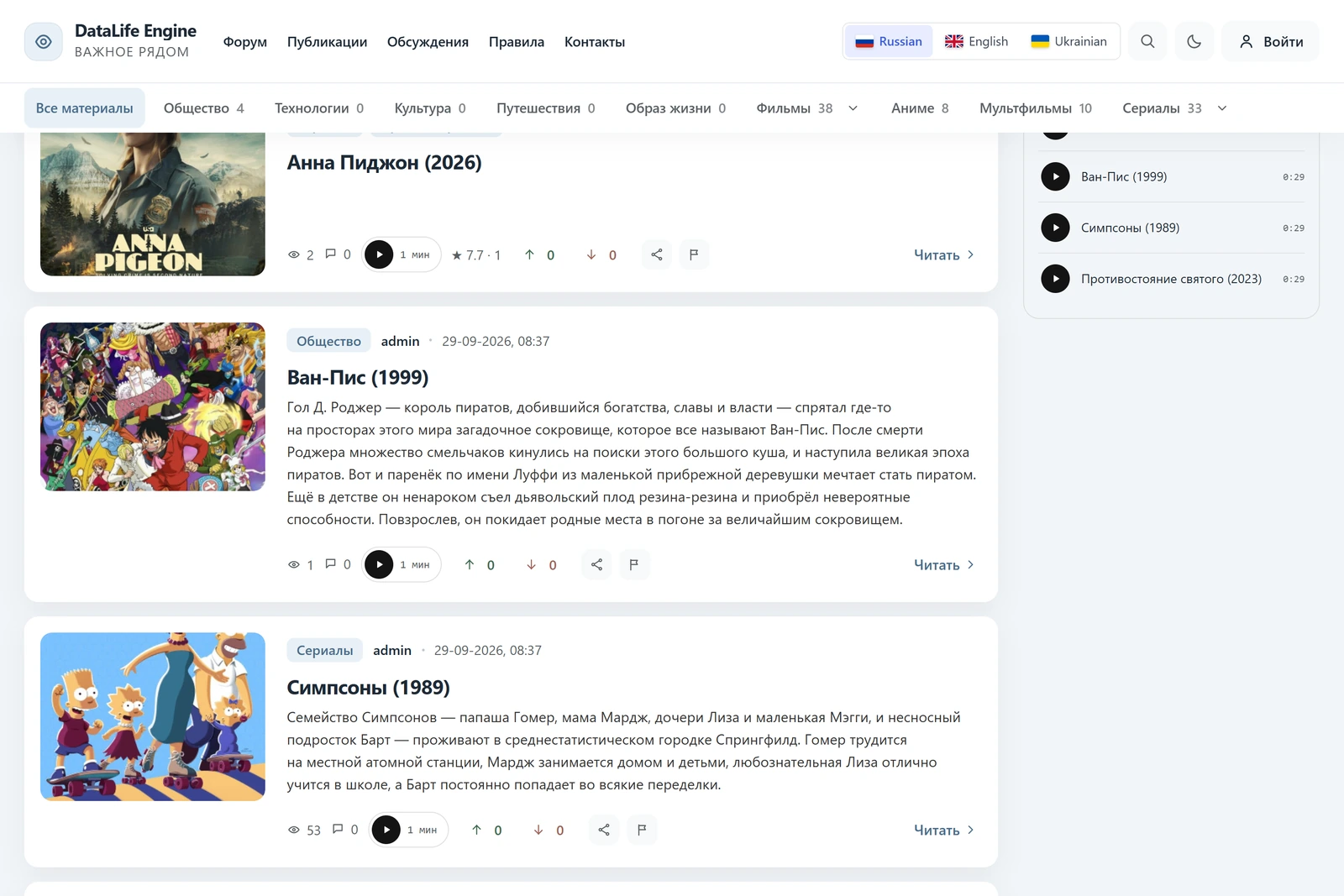
Task: Report Ван-Пис (1999) with flag icon
Action: [x=634, y=564]
